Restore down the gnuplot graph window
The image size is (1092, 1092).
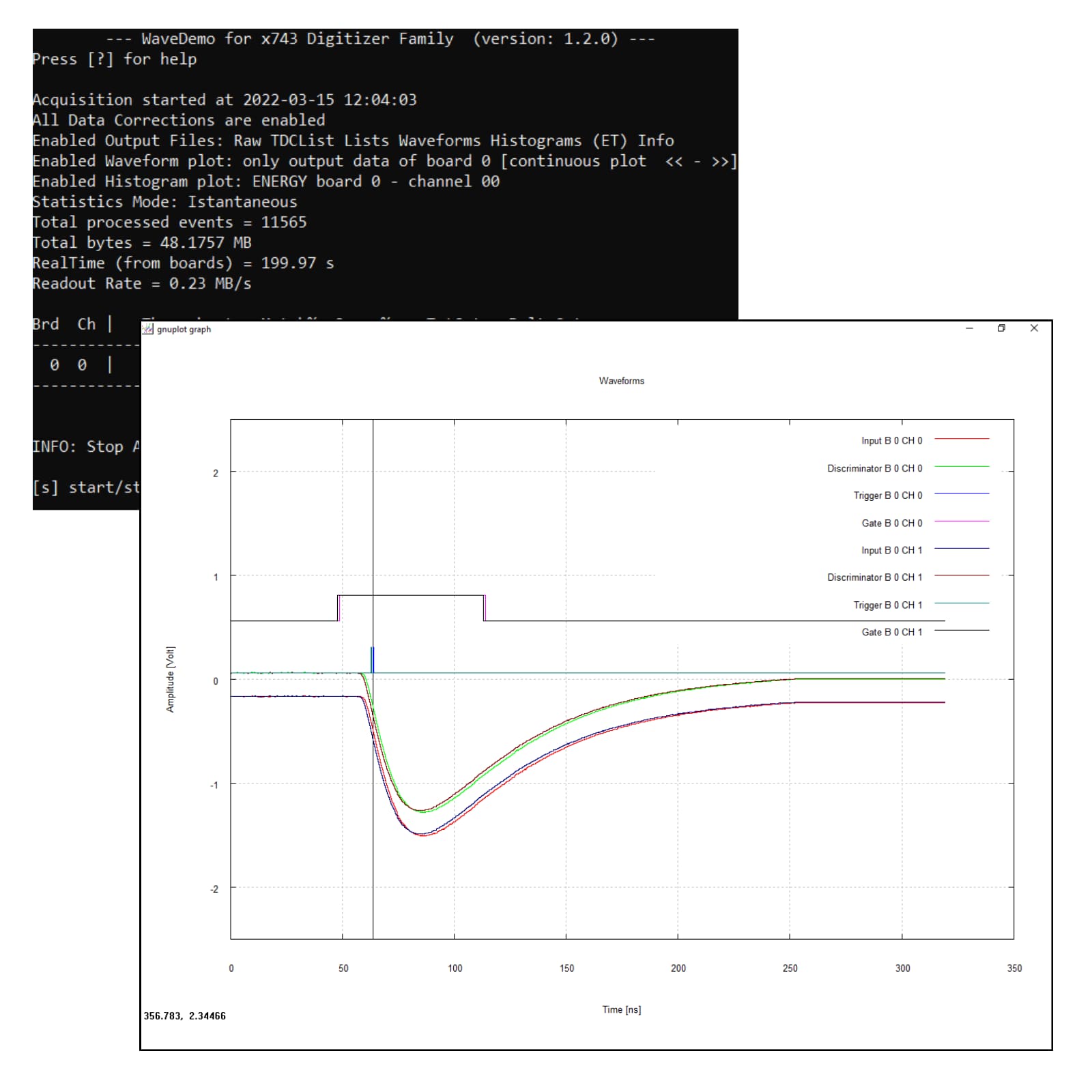pyautogui.click(x=1001, y=328)
